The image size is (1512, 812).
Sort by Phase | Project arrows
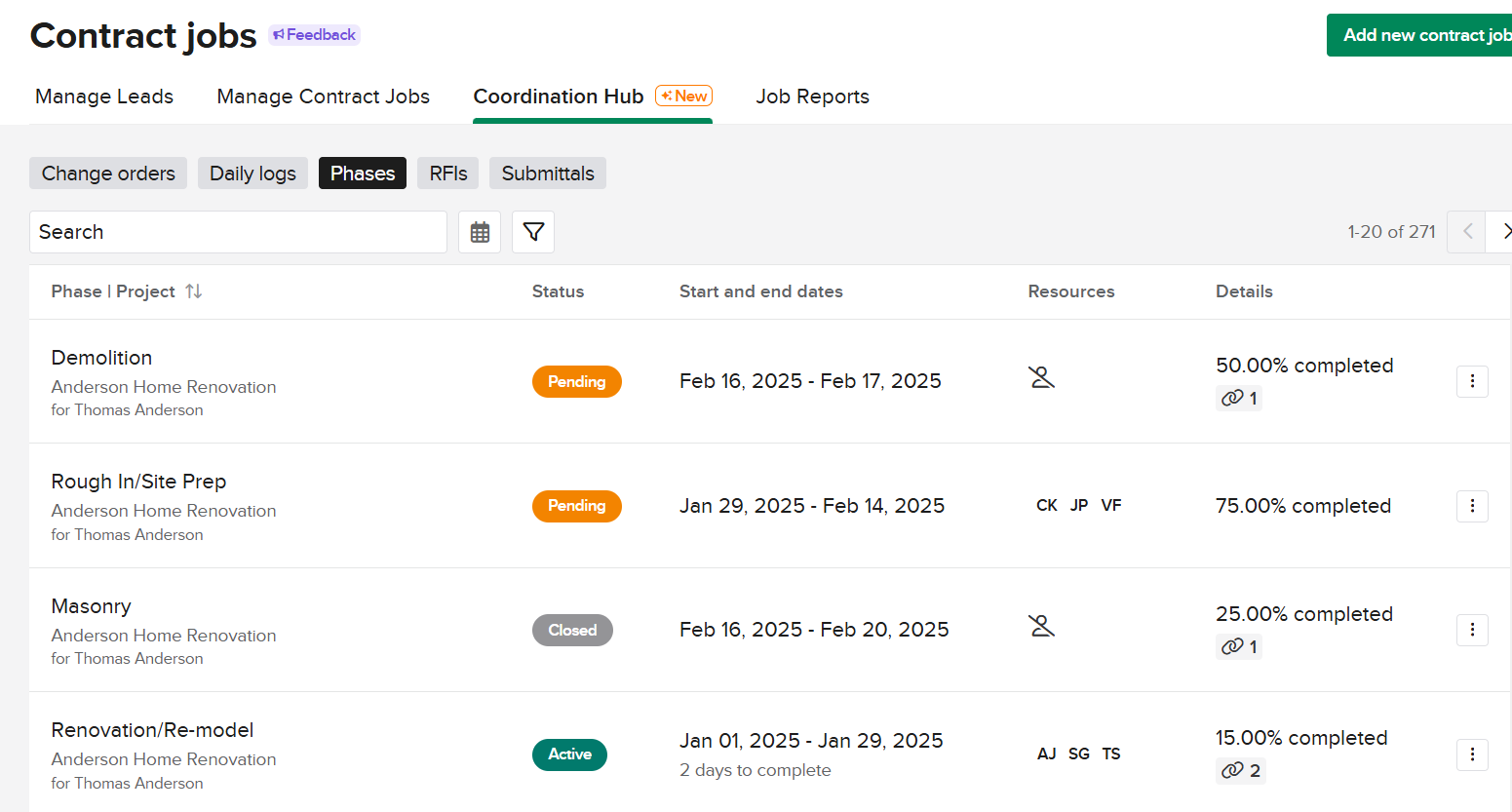tap(194, 291)
